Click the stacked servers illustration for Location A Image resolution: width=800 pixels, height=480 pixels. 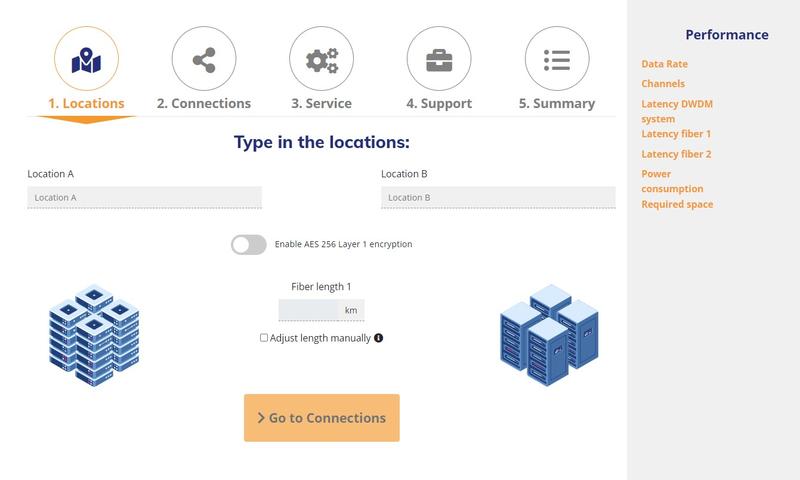[x=94, y=335]
